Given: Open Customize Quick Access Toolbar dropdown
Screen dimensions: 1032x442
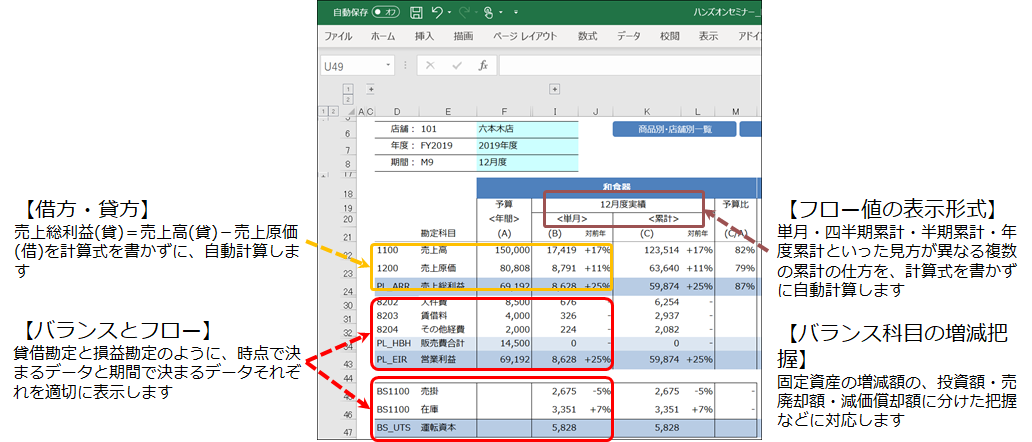Looking at the screenshot, I should point(515,12).
